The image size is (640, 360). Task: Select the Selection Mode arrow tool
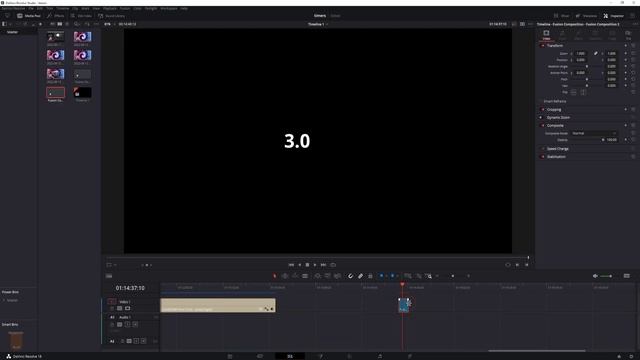(275, 276)
